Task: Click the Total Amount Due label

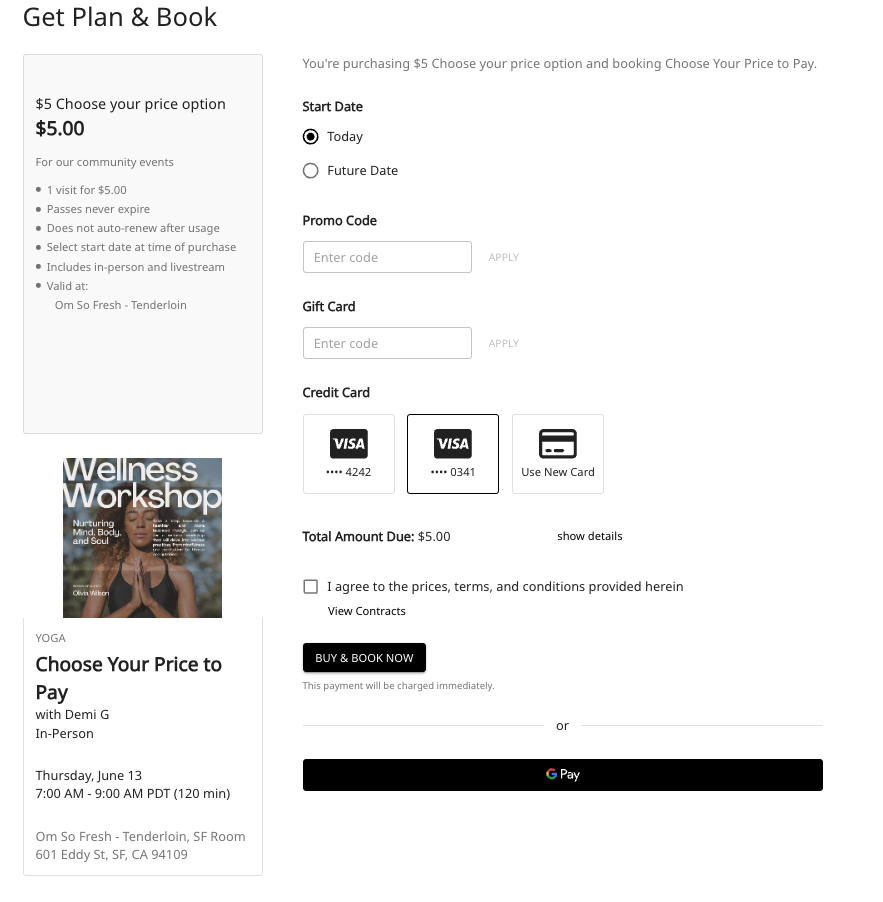Action: coord(358,537)
